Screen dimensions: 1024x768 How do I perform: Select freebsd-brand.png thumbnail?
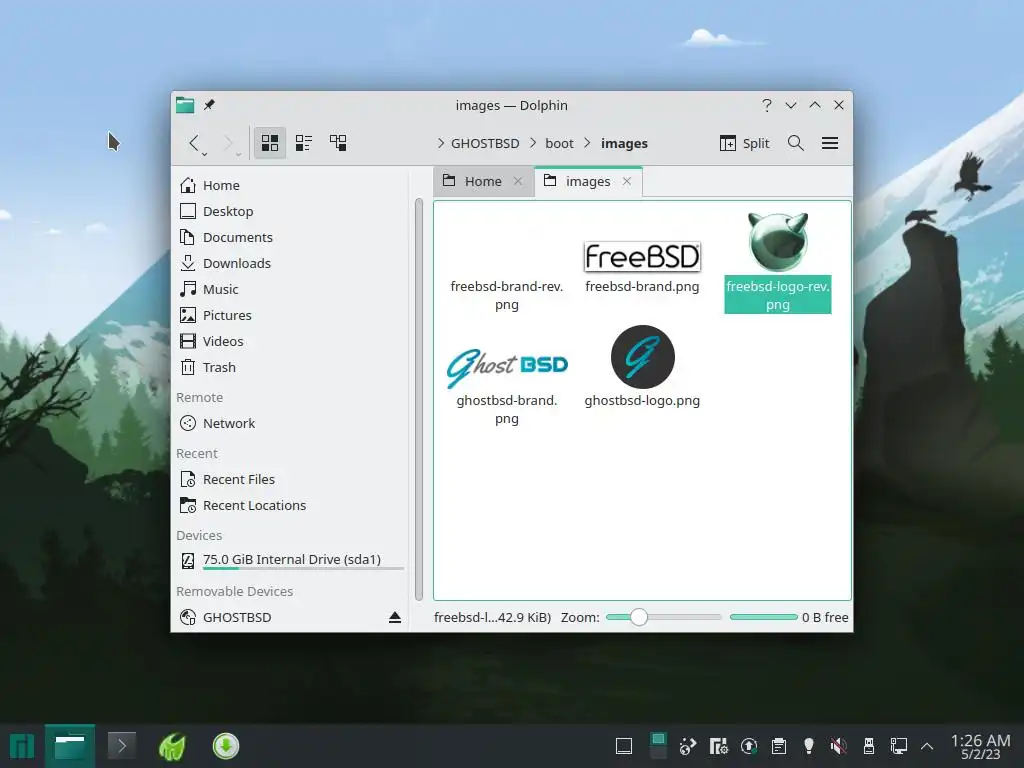[642, 257]
